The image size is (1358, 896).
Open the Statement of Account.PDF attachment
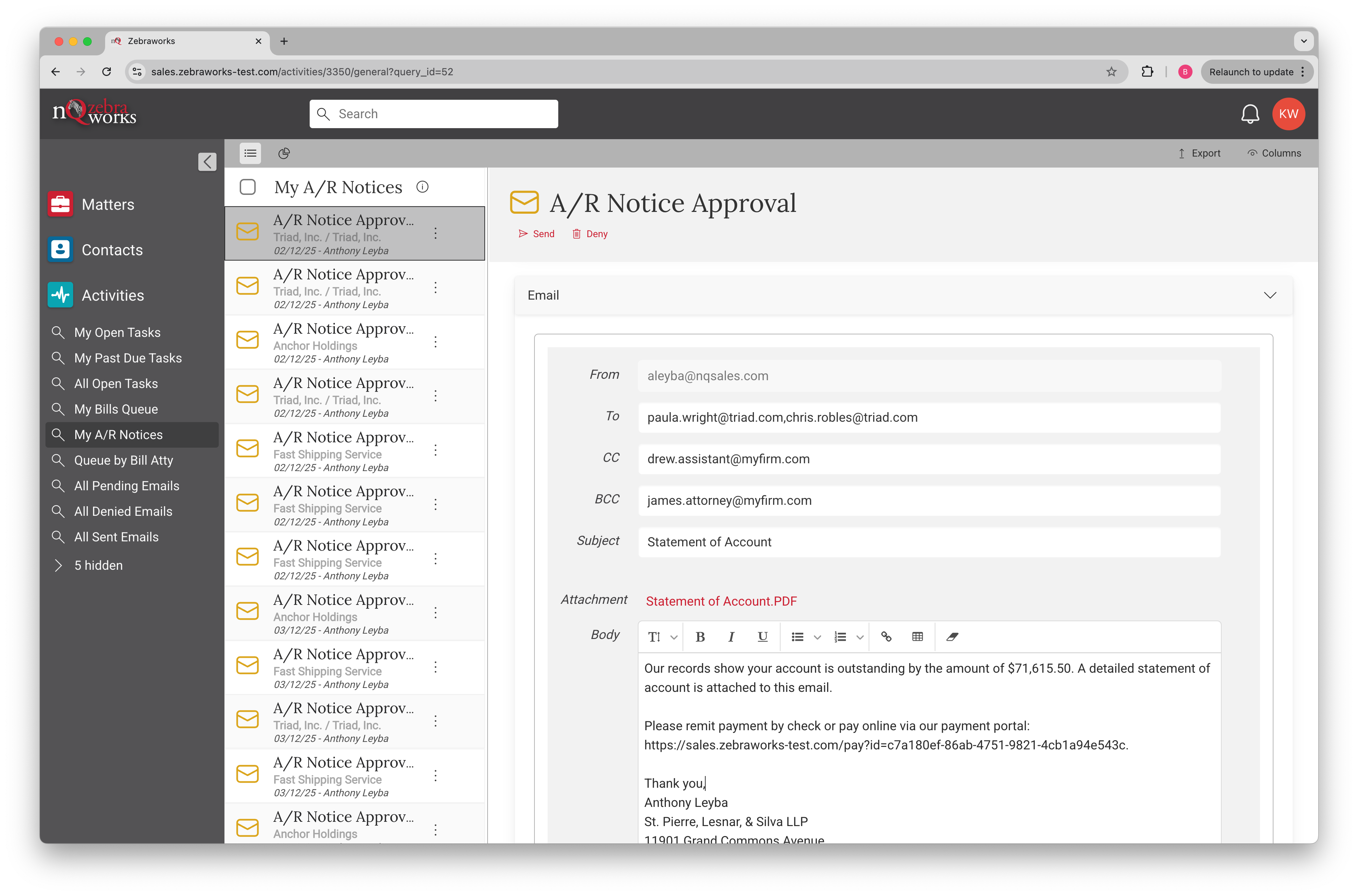721,601
